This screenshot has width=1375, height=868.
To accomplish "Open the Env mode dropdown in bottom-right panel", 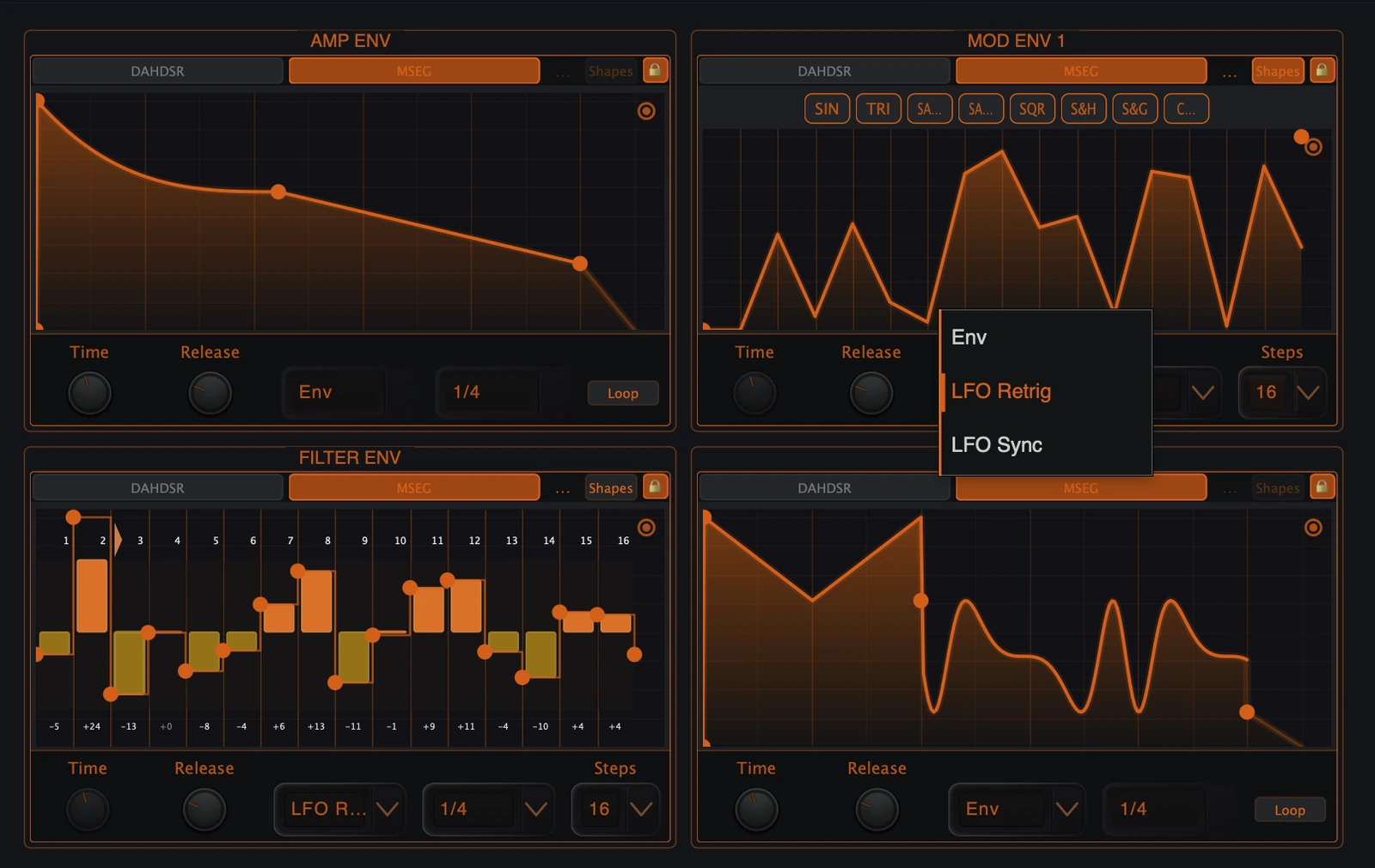I will pos(1017,809).
